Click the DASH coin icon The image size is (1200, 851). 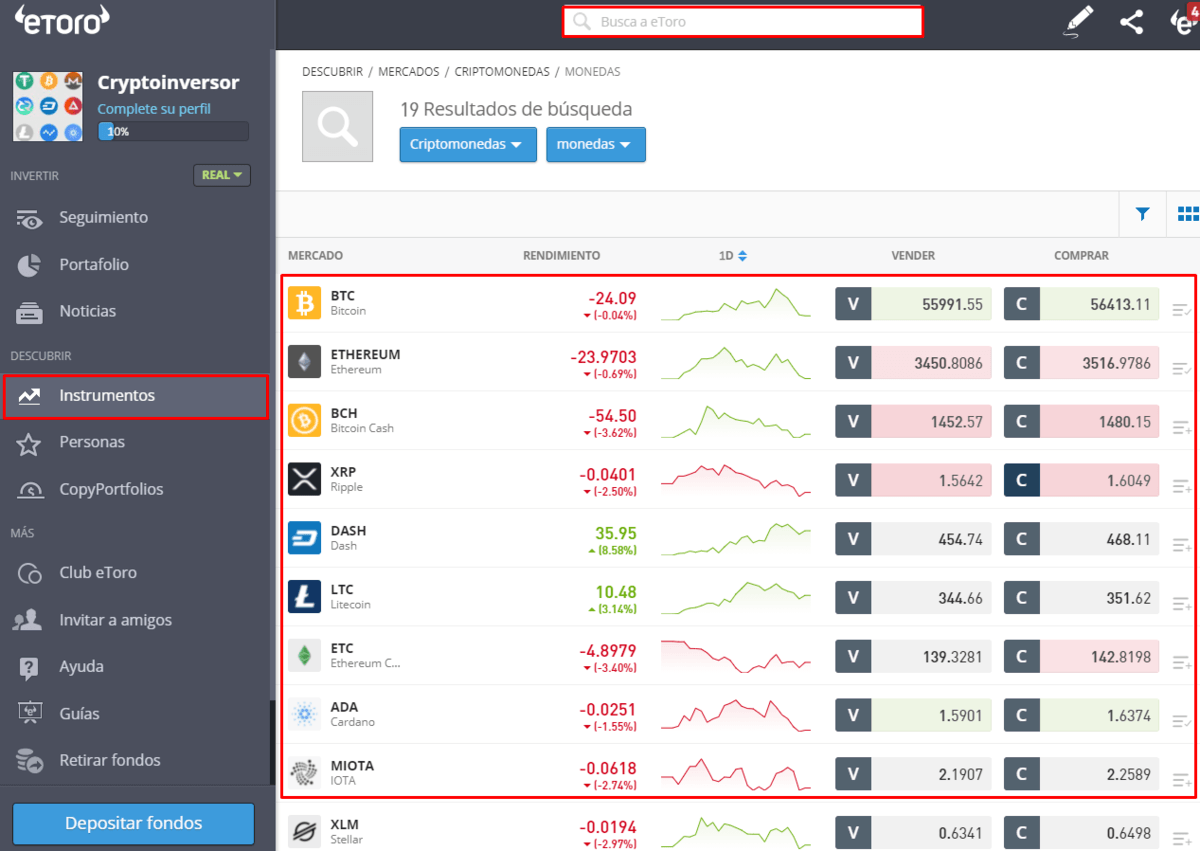[304, 538]
